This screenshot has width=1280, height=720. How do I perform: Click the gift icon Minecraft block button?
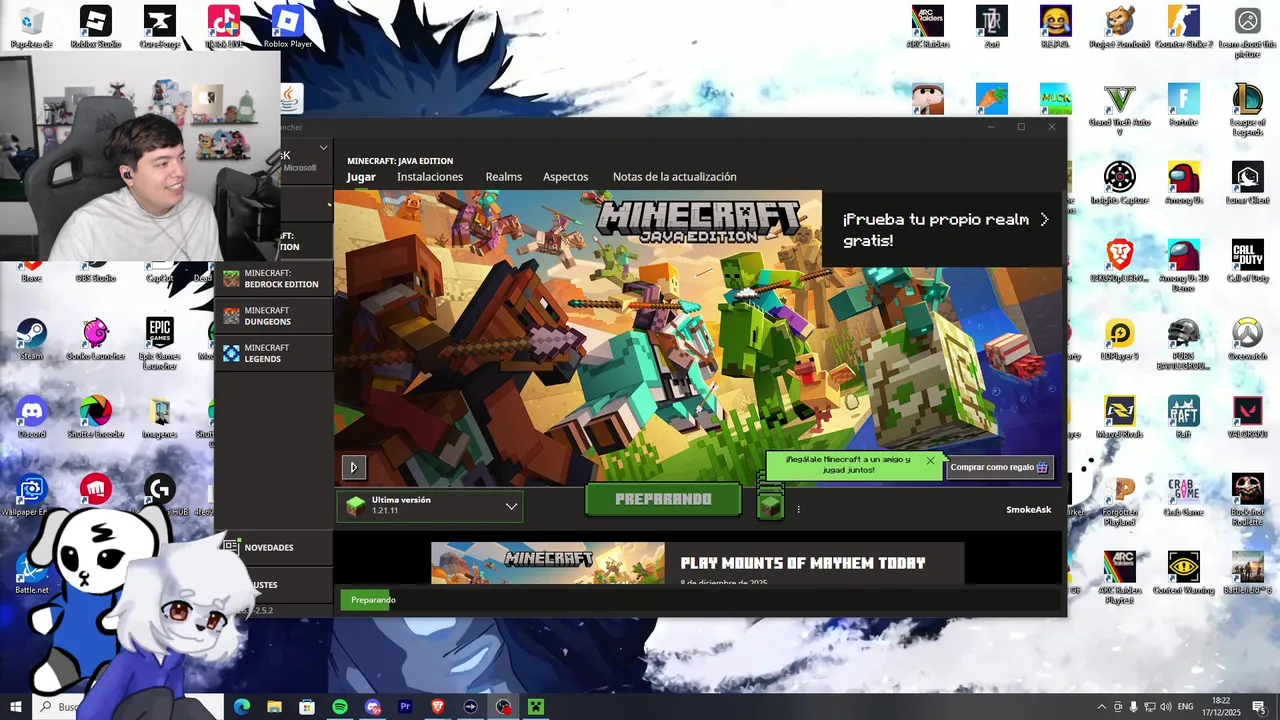point(770,505)
